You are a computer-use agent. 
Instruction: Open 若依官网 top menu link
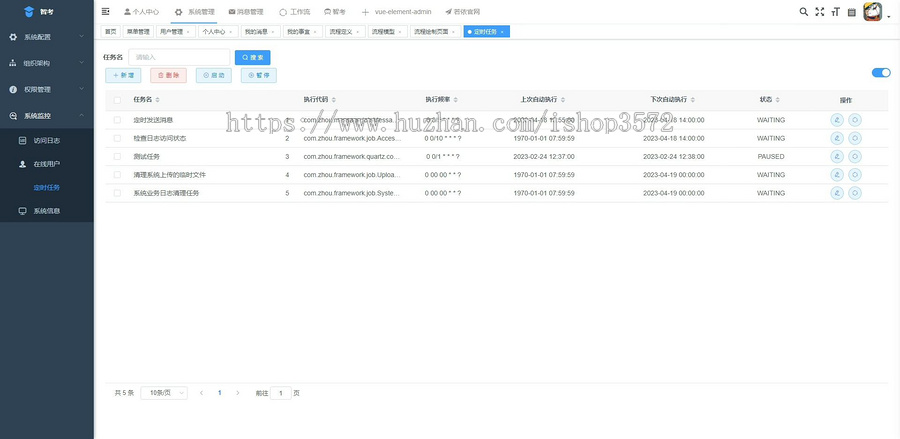(x=463, y=11)
